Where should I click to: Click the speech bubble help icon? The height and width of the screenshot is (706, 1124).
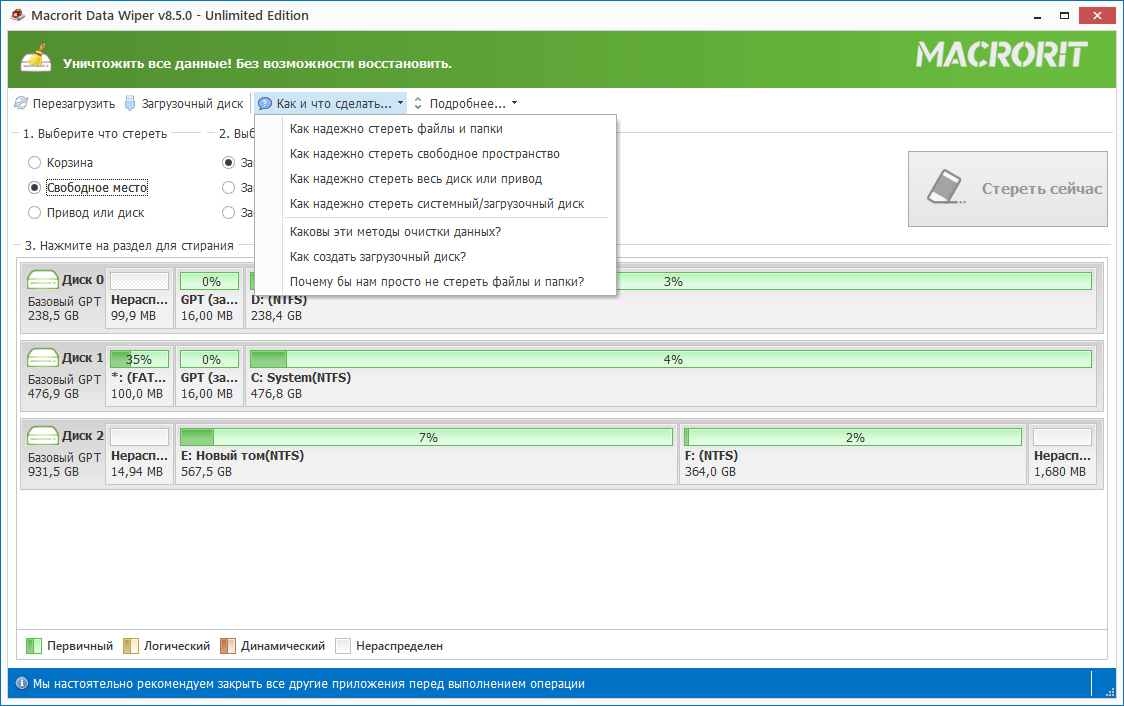click(265, 103)
